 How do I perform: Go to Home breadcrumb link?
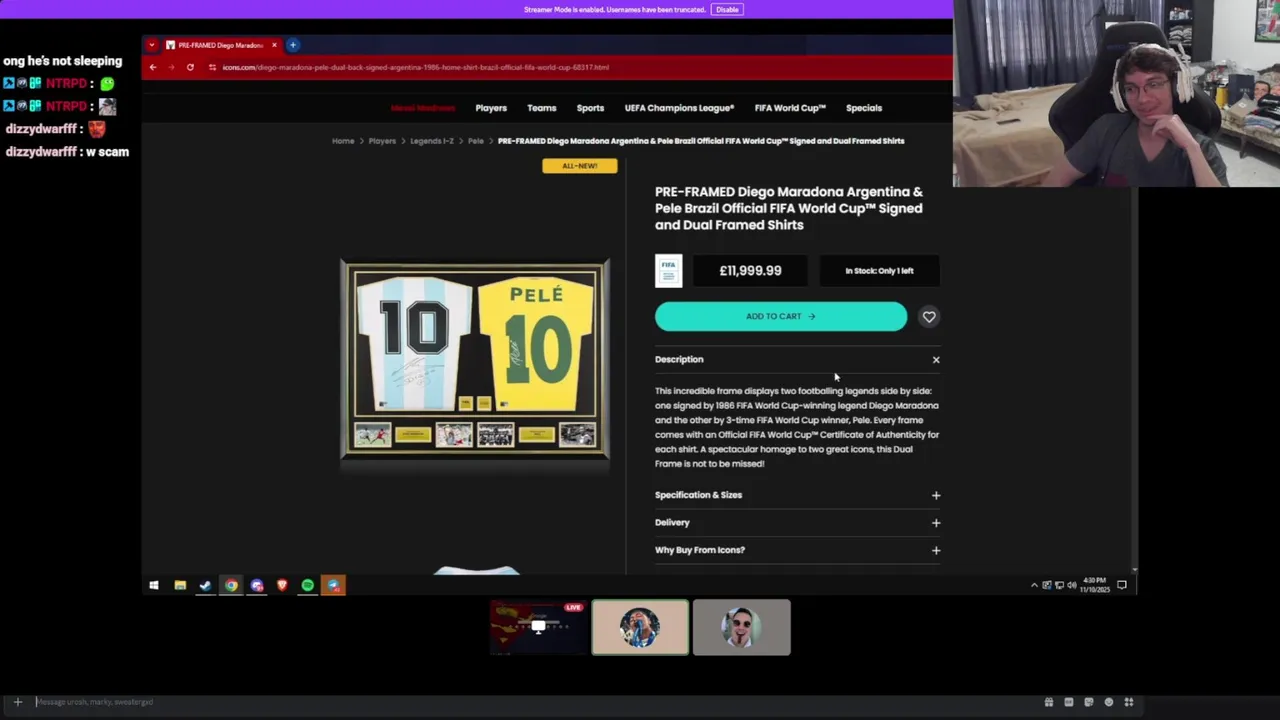point(343,141)
